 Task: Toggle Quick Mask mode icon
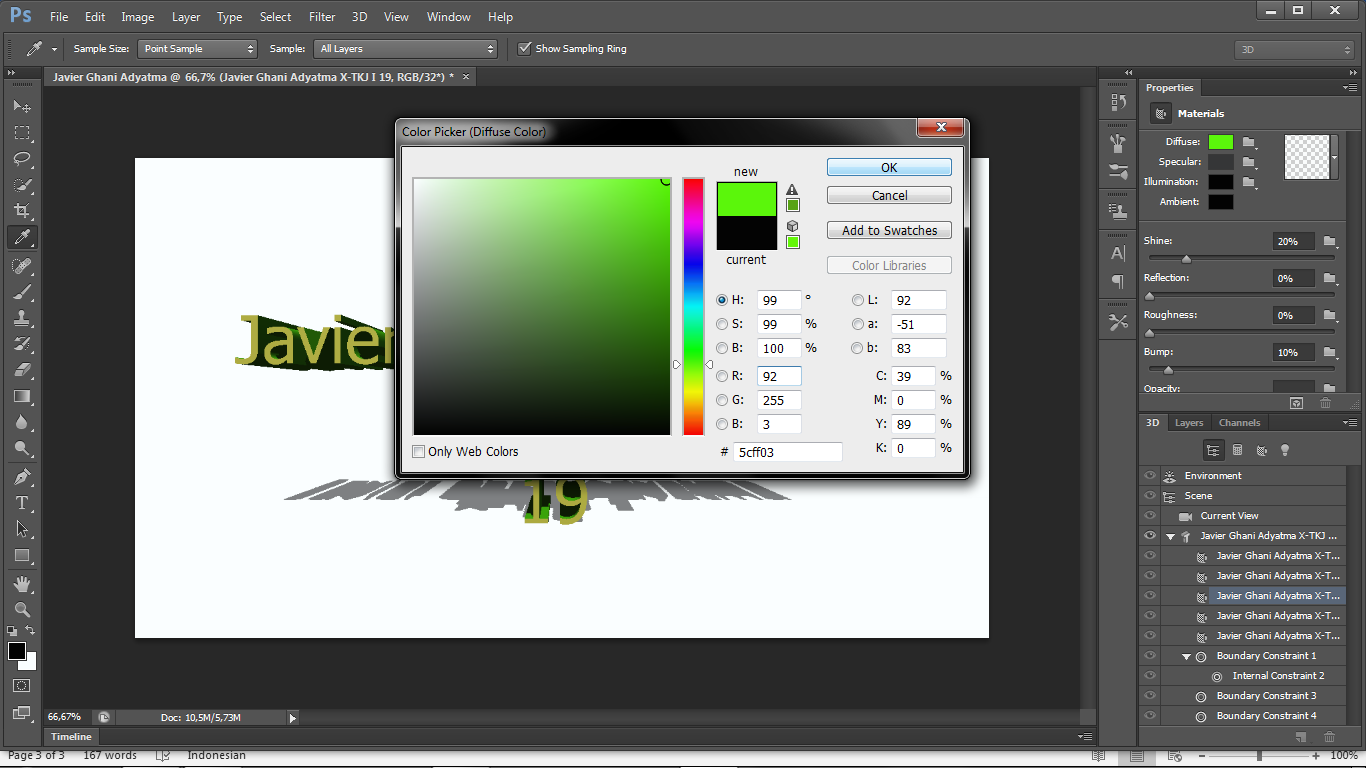tap(21, 686)
